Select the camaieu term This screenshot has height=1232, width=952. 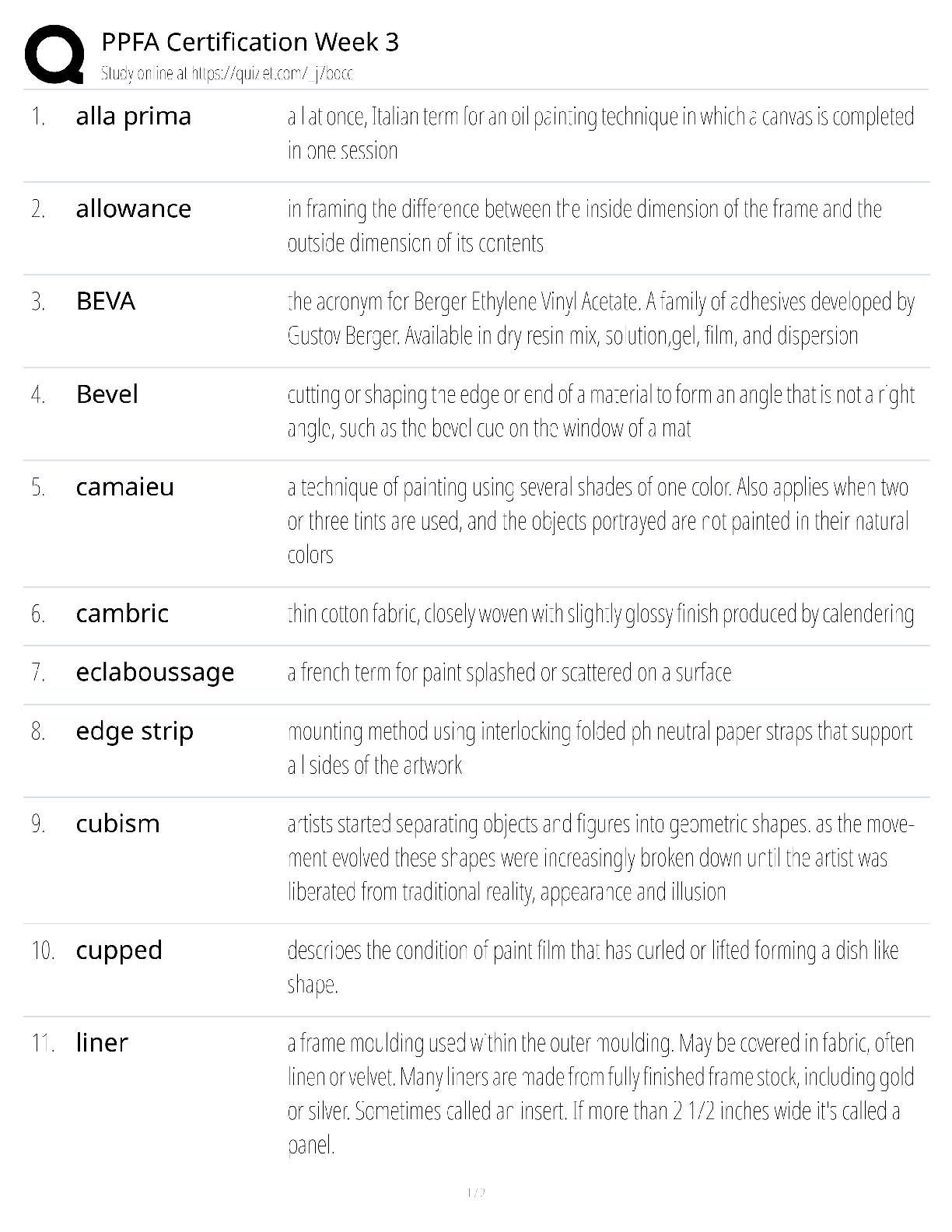tap(125, 487)
